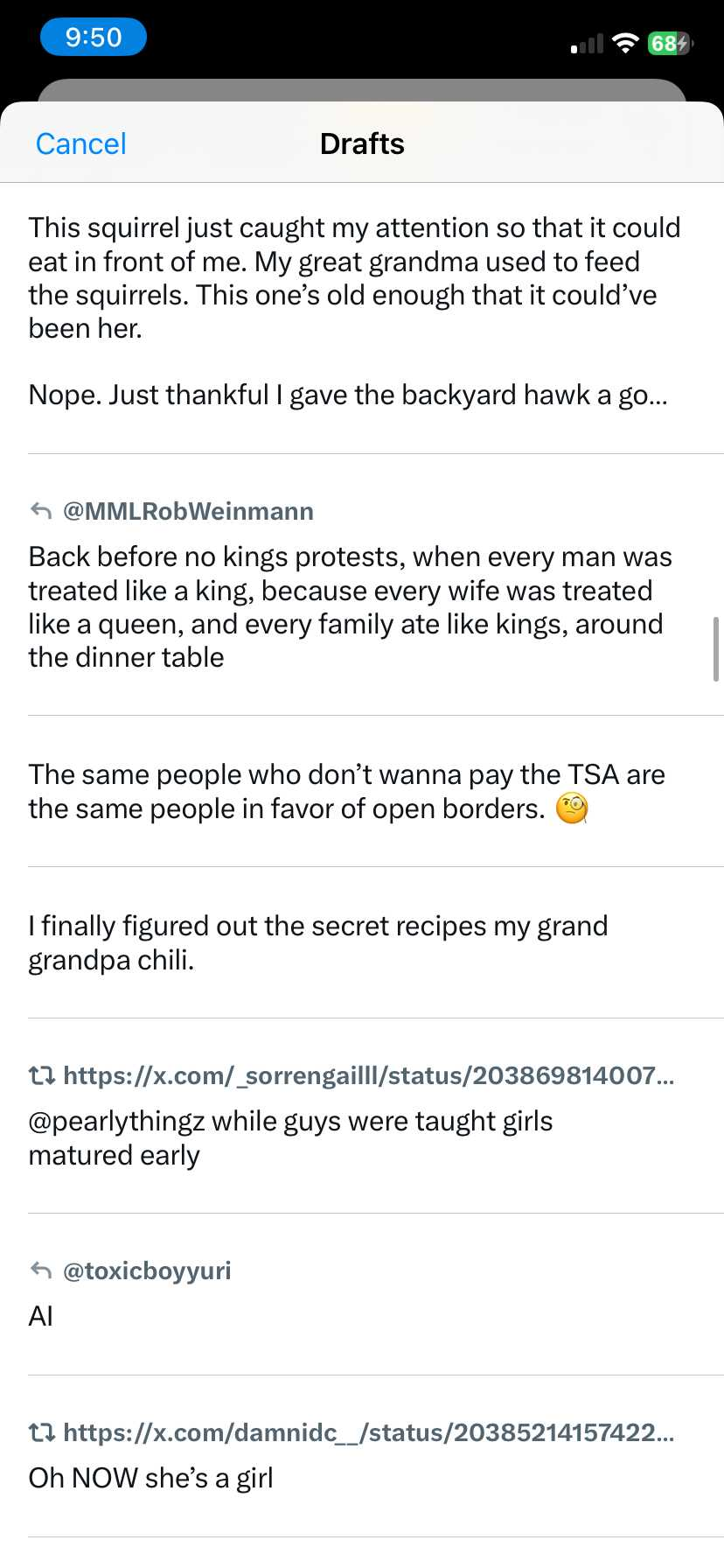Open the "Oh NOW she's a girl" draft
The width and height of the screenshot is (724, 1568).
[151, 1478]
